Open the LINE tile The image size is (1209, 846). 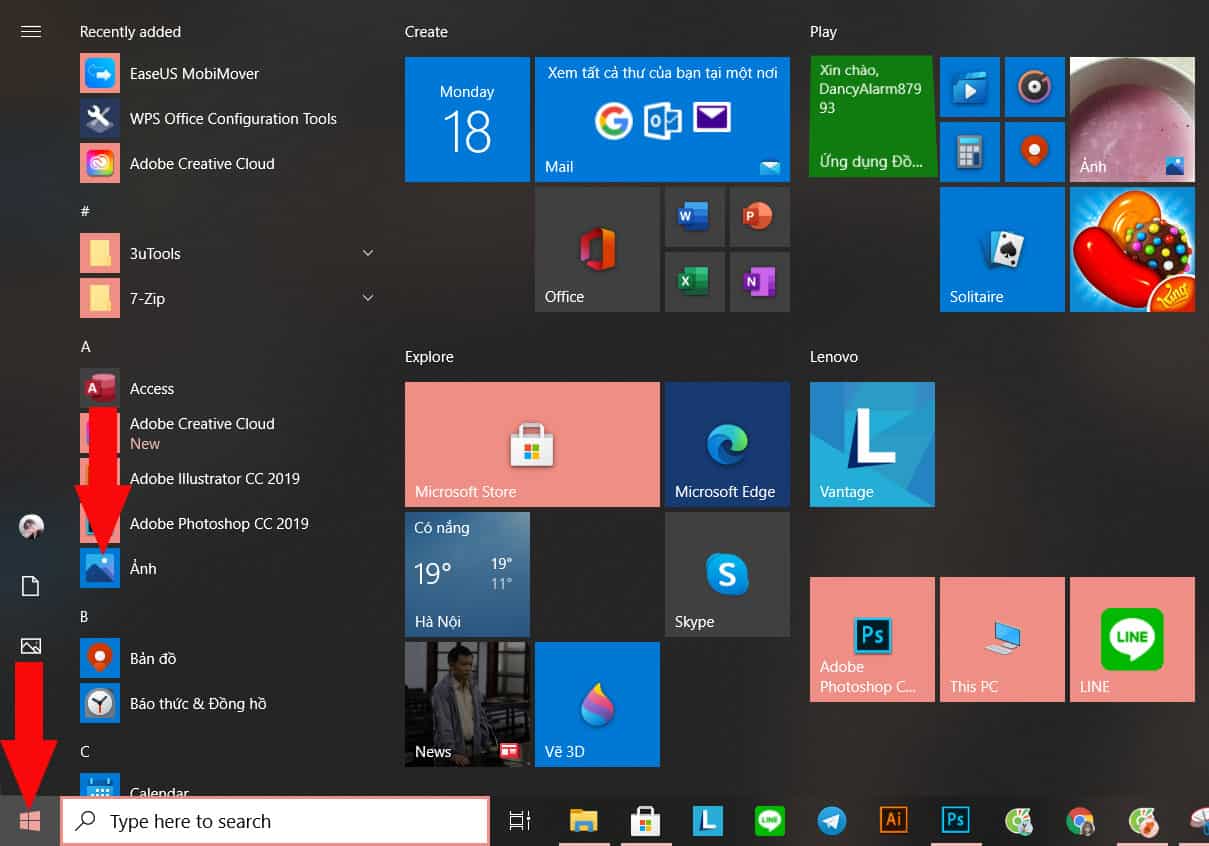pyautogui.click(x=1132, y=638)
